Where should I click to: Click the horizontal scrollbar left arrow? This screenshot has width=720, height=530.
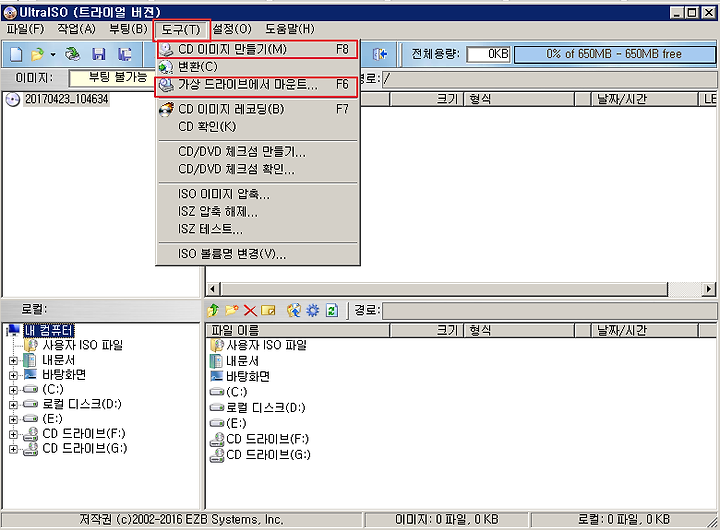pyautogui.click(x=213, y=289)
